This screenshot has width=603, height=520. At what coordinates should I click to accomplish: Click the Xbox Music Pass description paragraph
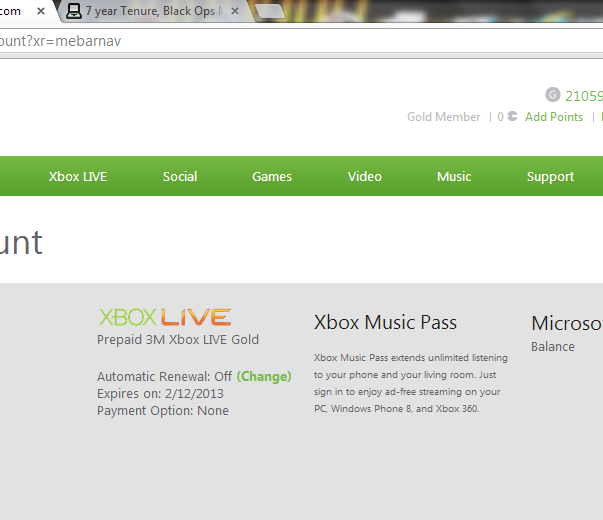pyautogui.click(x=411, y=383)
